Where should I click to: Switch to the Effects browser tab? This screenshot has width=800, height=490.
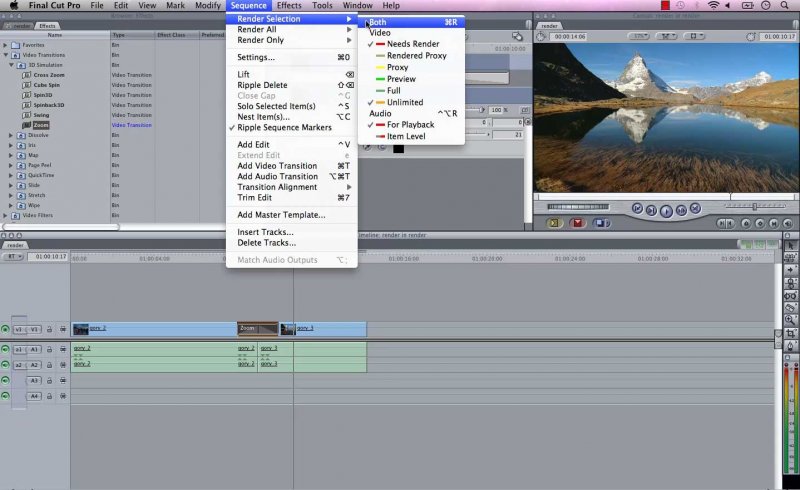coord(47,26)
